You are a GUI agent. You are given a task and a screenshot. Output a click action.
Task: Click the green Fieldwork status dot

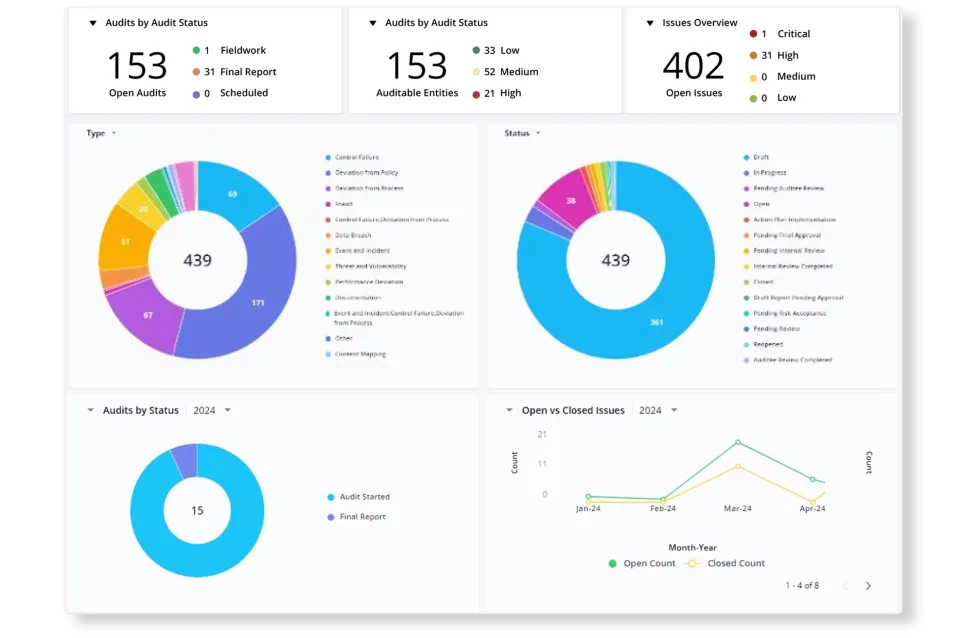click(x=198, y=50)
